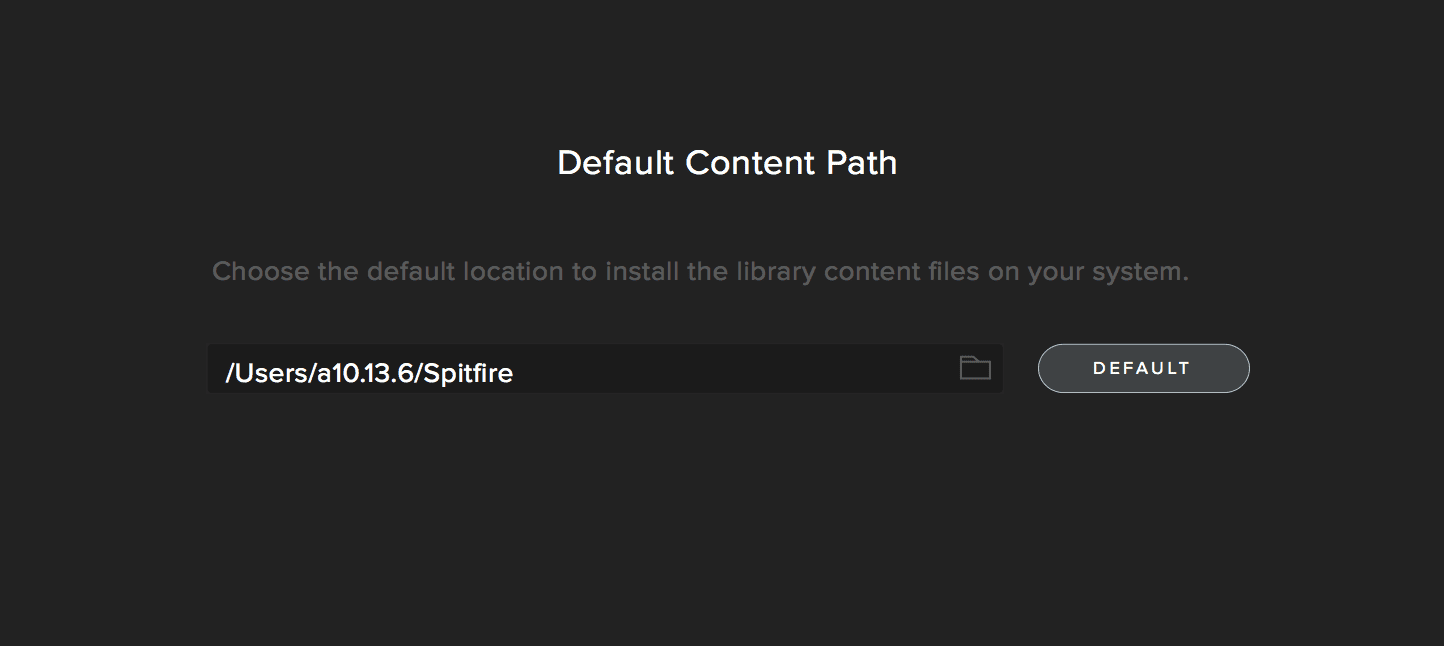Viewport: 1444px width, 646px height.
Task: Browse for a new install location folder
Action: click(975, 368)
